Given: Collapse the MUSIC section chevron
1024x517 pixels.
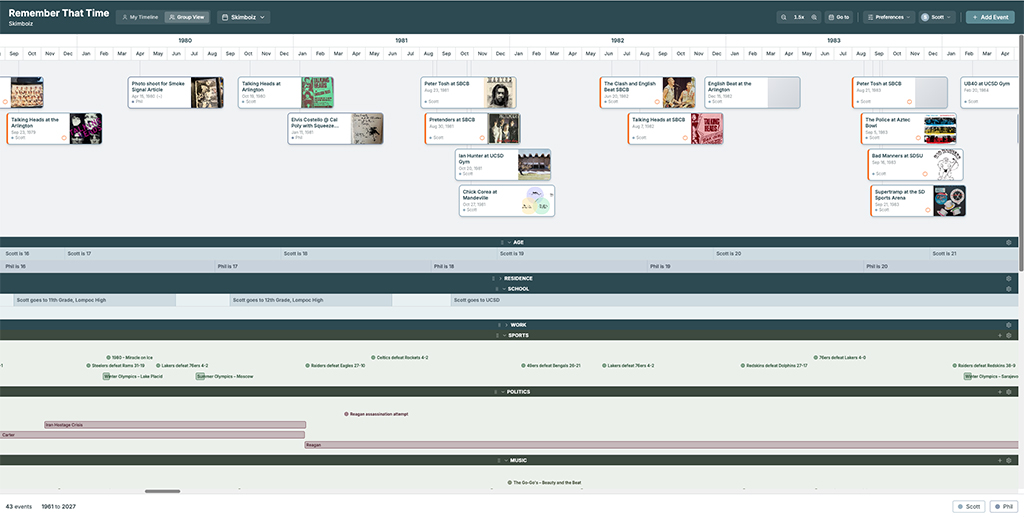Looking at the screenshot, I should pyautogui.click(x=506, y=461).
